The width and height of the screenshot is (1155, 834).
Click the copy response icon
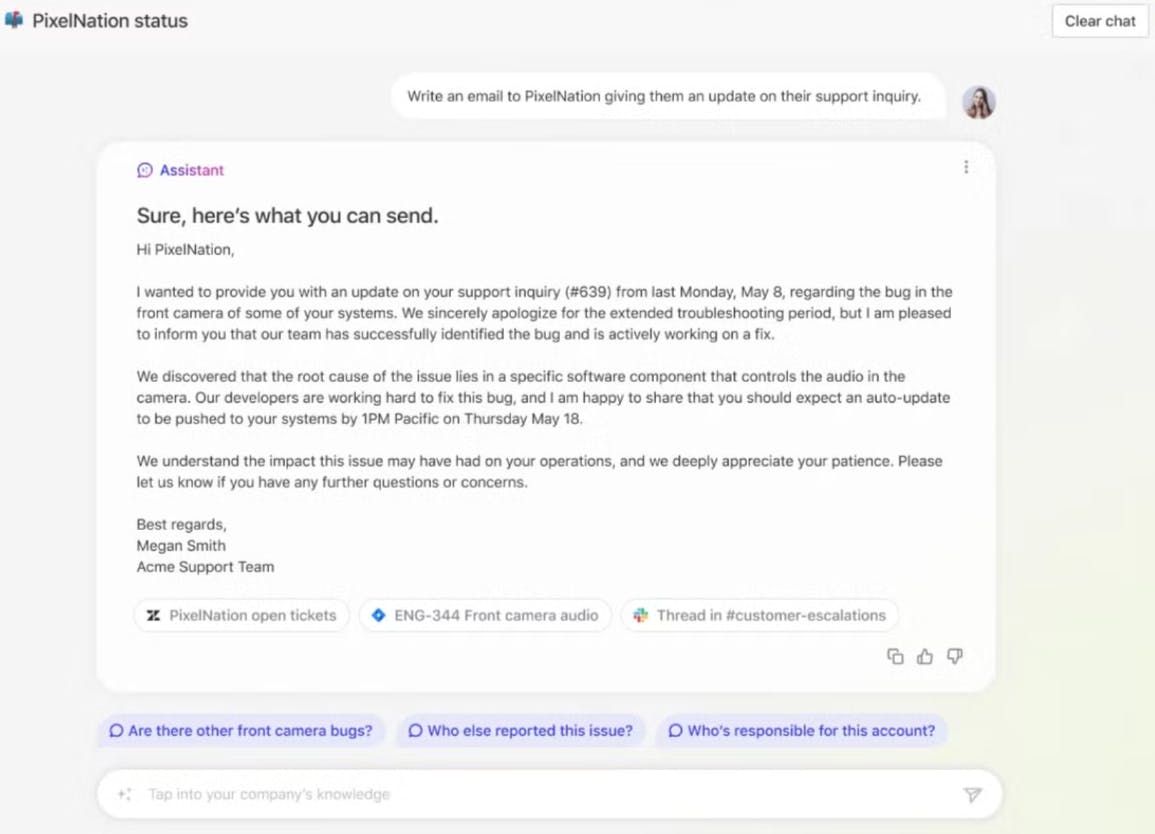pyautogui.click(x=895, y=657)
